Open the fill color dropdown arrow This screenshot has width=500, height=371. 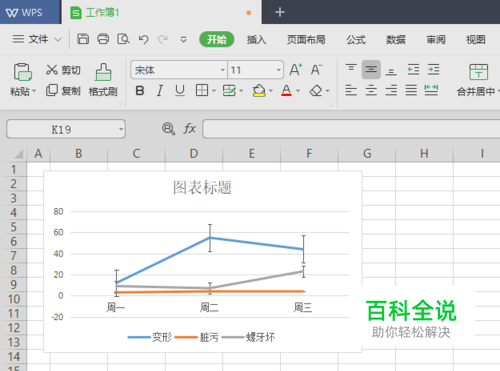click(x=271, y=91)
